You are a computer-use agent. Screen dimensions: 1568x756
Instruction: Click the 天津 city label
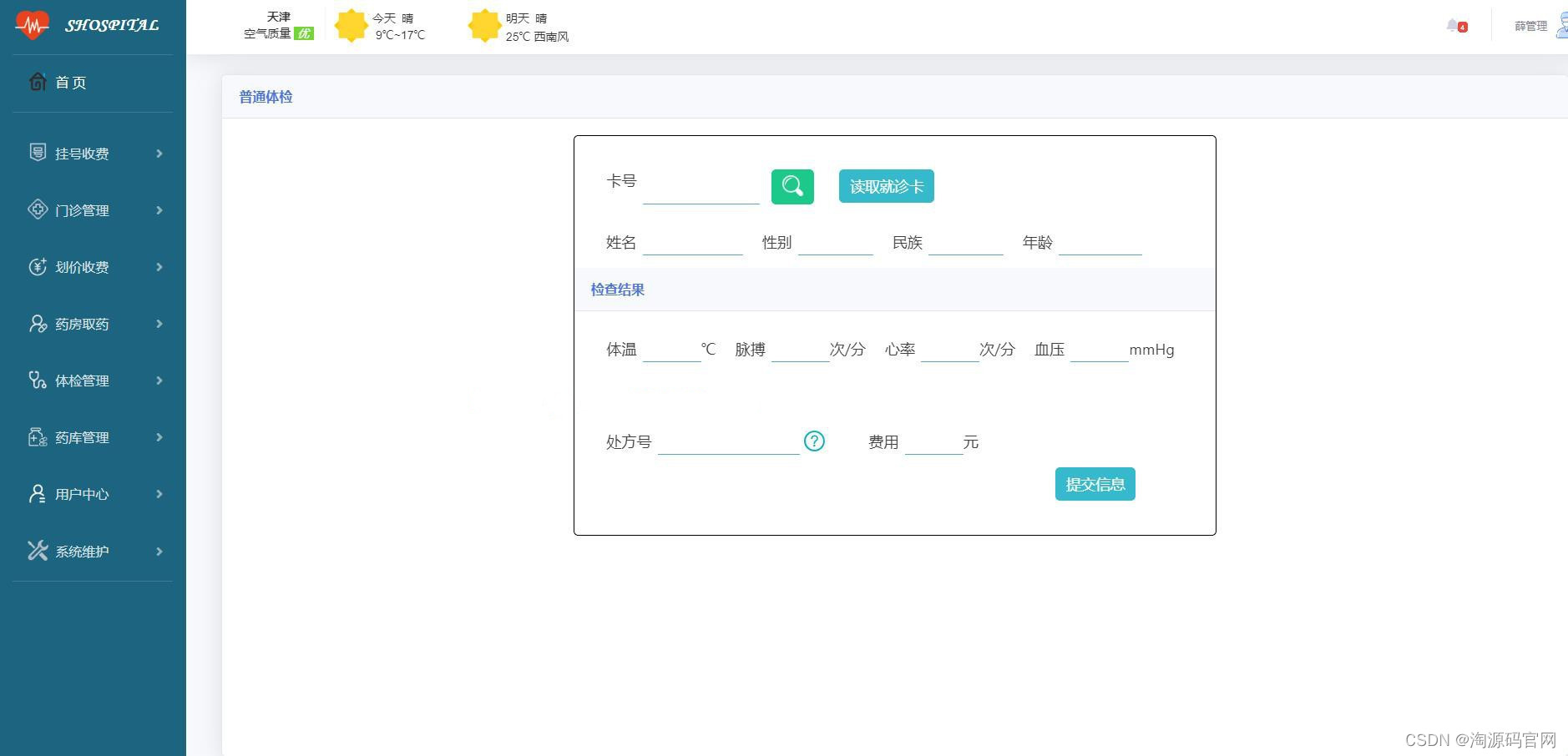(x=279, y=17)
